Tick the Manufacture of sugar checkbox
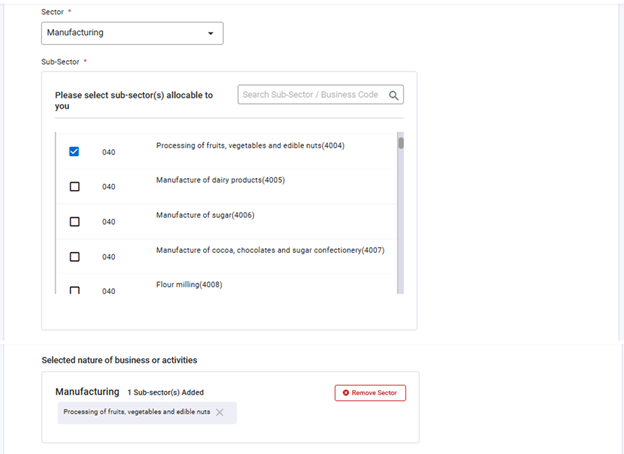The width and height of the screenshot is (624, 454). tap(74, 222)
